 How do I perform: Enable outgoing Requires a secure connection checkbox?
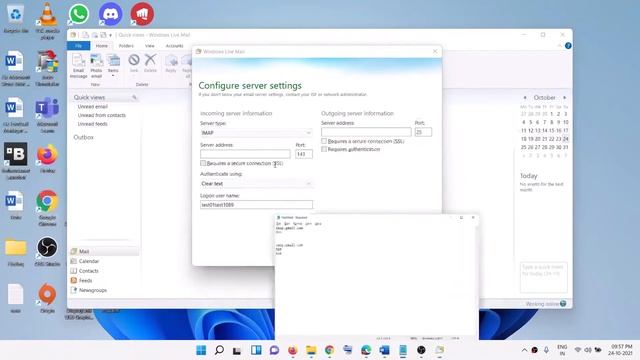(324, 141)
